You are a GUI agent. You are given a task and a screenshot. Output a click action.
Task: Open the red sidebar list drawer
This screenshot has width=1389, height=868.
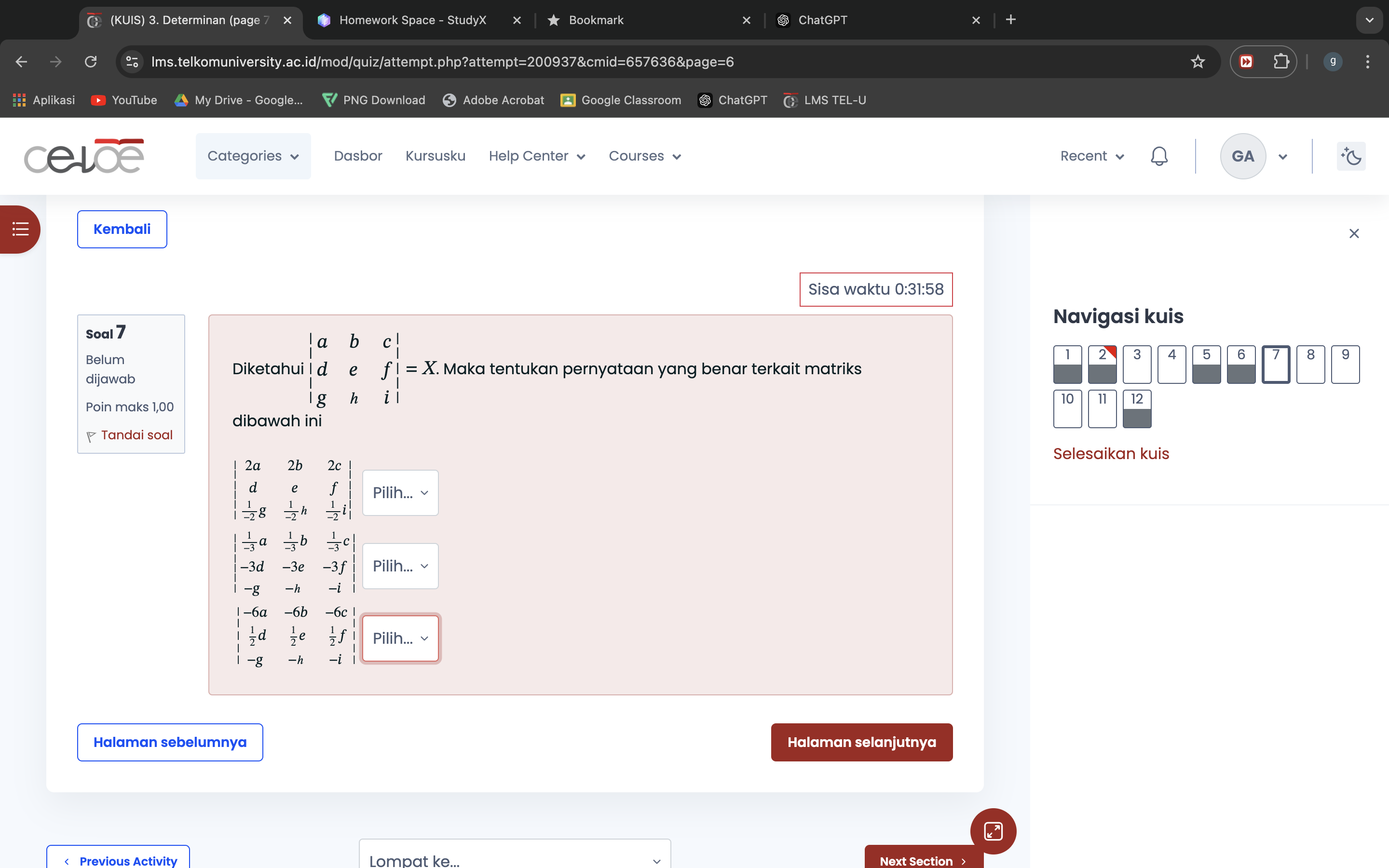point(20,229)
